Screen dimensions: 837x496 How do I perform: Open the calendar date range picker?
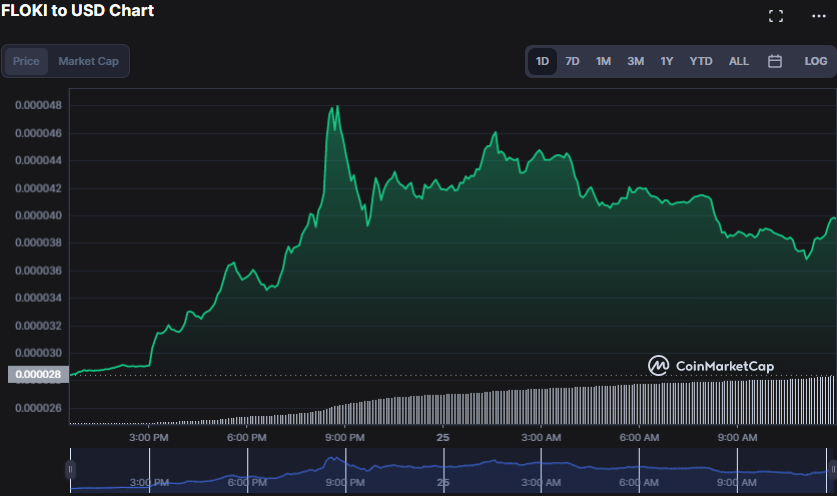775,61
